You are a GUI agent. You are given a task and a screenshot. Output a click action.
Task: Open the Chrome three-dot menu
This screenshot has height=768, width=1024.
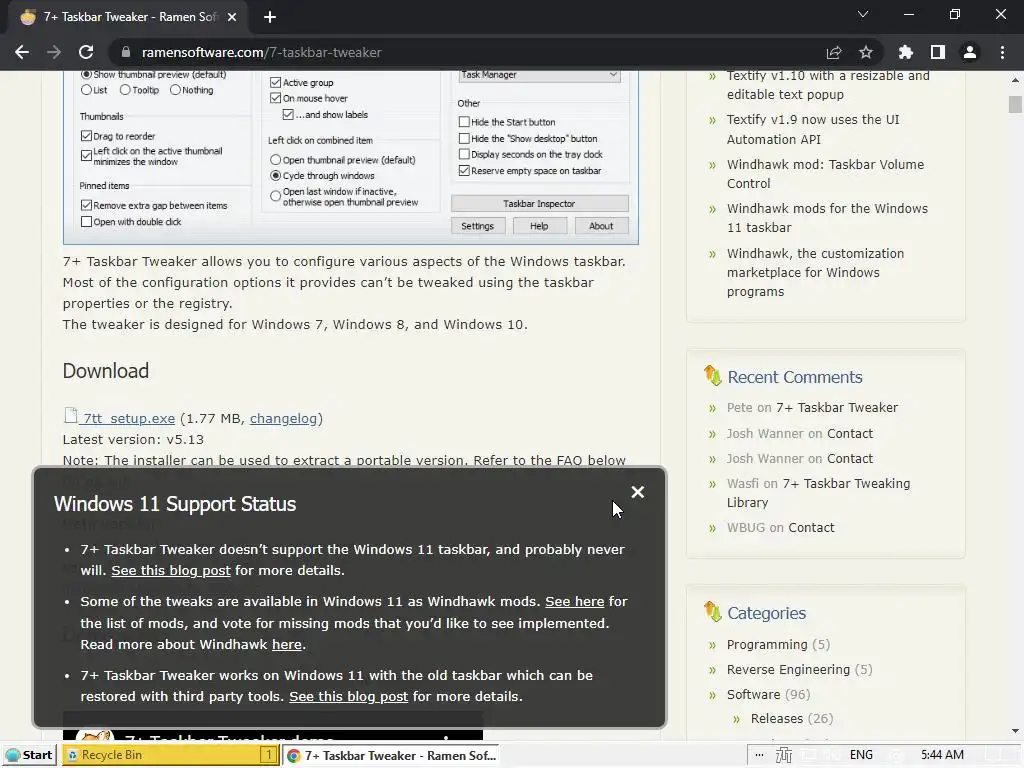point(1002,52)
